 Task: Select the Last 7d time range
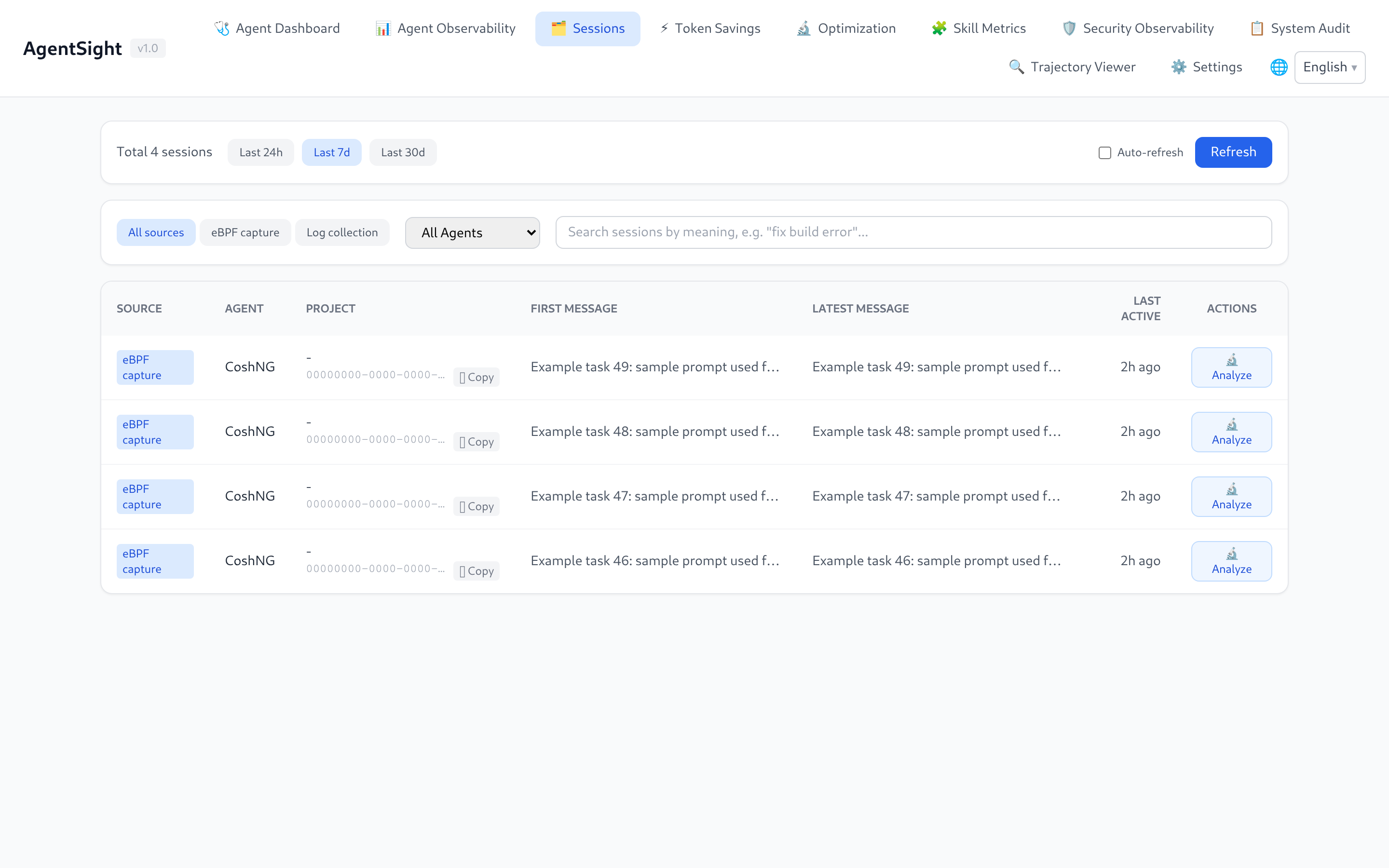point(332,152)
